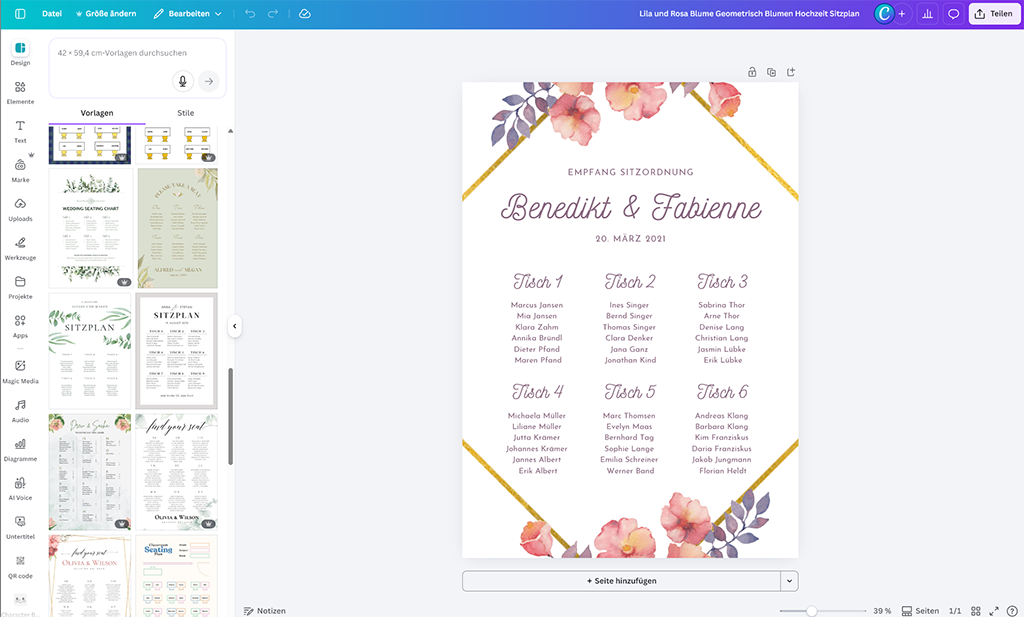Expand the Bearbeiten dropdown
Screen dimensions: 1024x617
tap(188, 14)
